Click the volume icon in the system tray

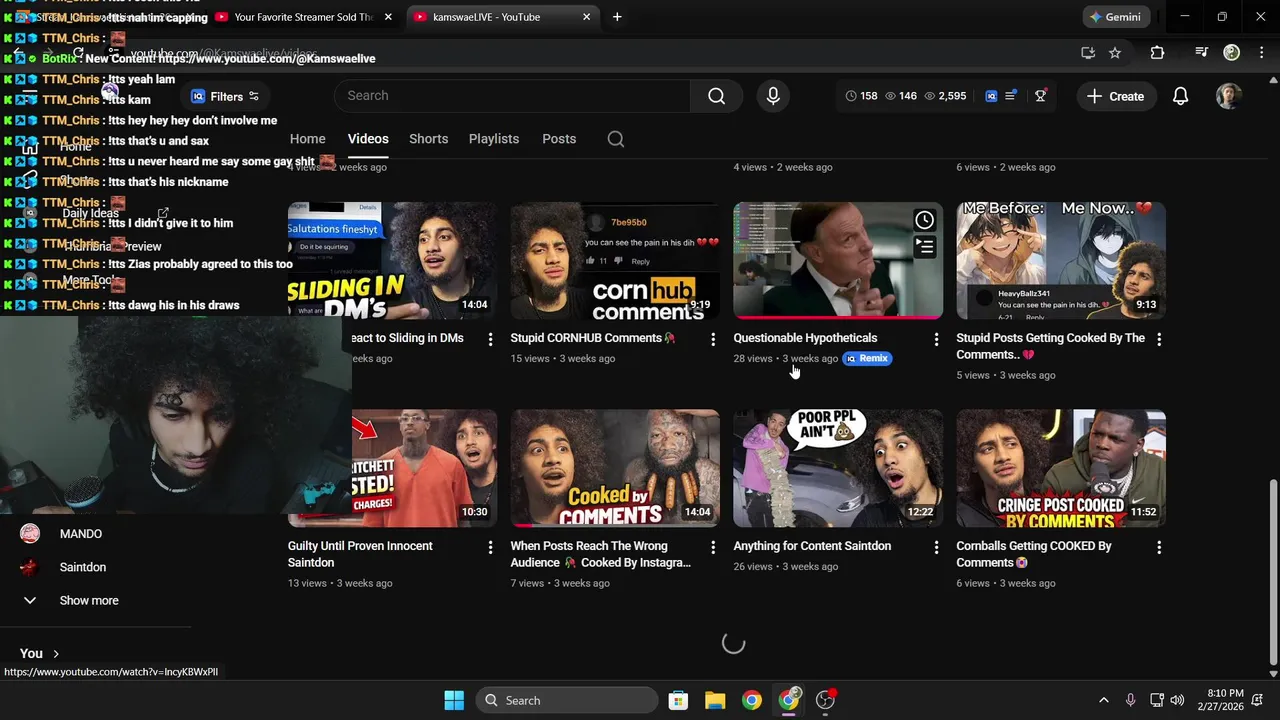click(1177, 700)
